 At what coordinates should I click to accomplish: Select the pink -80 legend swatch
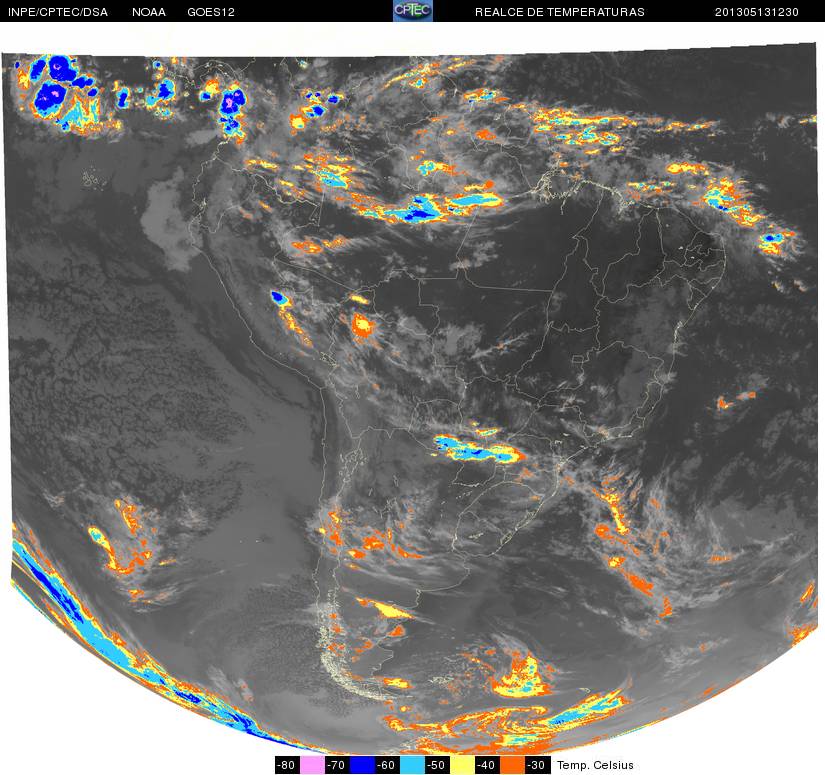[312, 765]
